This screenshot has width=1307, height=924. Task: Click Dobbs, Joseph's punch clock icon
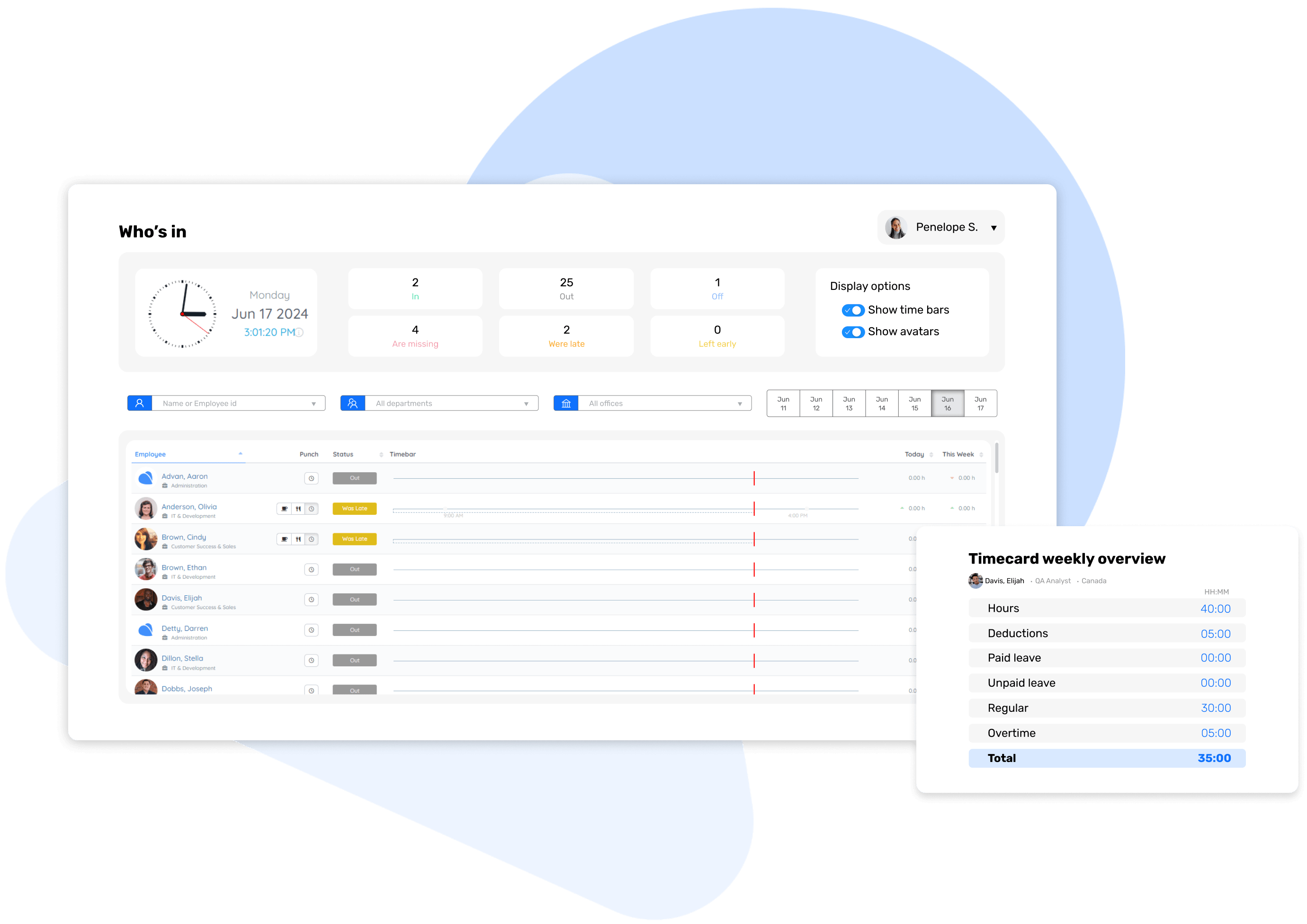pos(312,690)
